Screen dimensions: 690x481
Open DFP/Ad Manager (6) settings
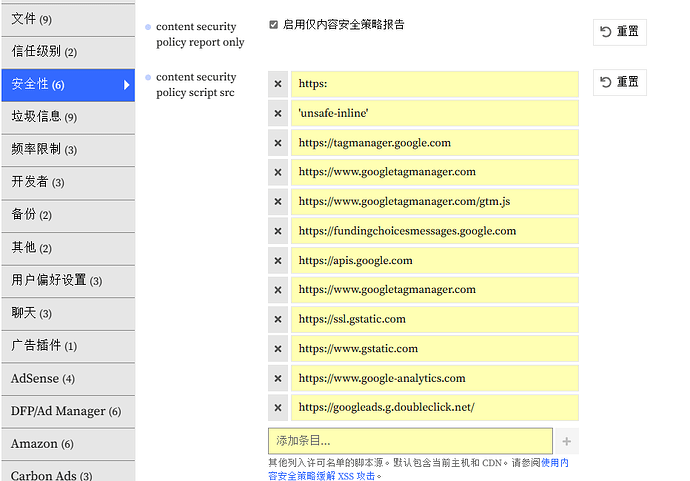[x=68, y=411]
